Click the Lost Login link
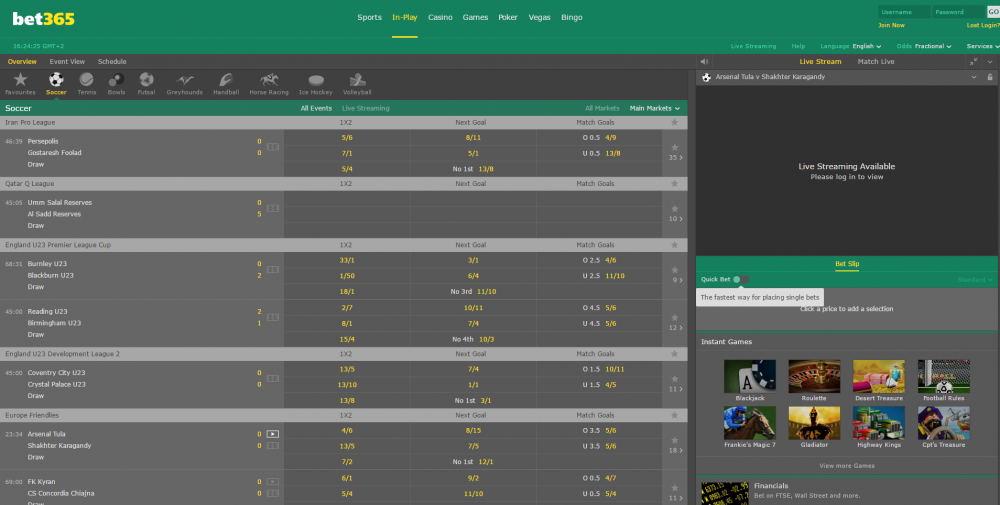1000x505 pixels. pyautogui.click(x=983, y=26)
